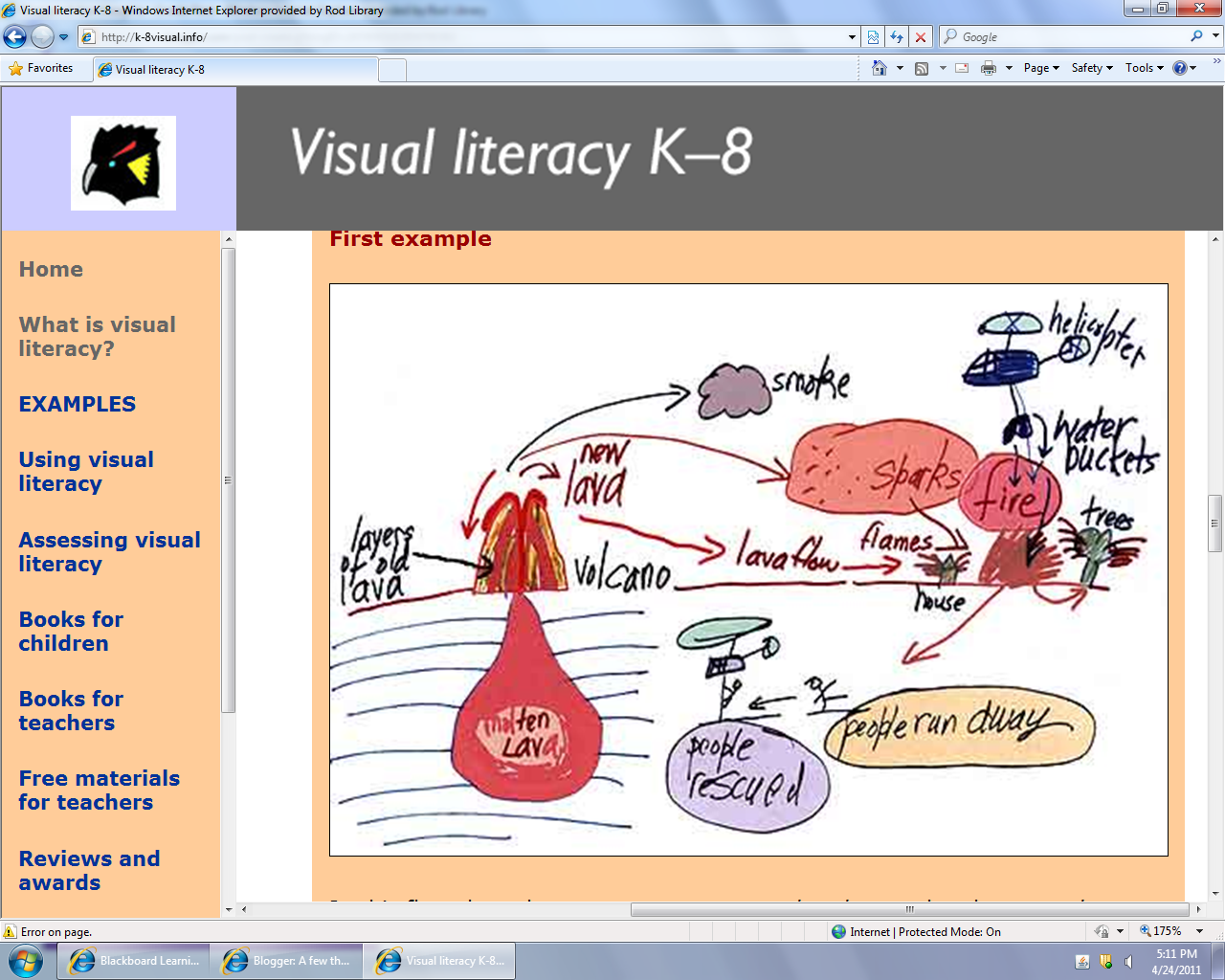The height and width of the screenshot is (980, 1225).
Task: Click the search magnifier icon
Action: click(x=1196, y=36)
